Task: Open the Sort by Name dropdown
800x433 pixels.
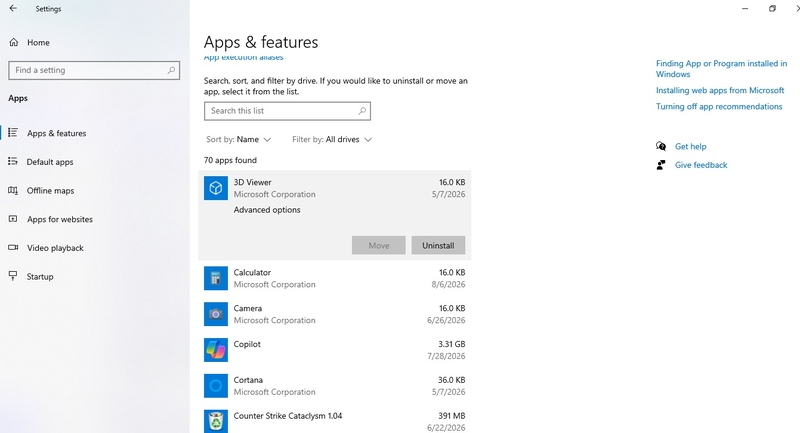Action: [x=238, y=139]
